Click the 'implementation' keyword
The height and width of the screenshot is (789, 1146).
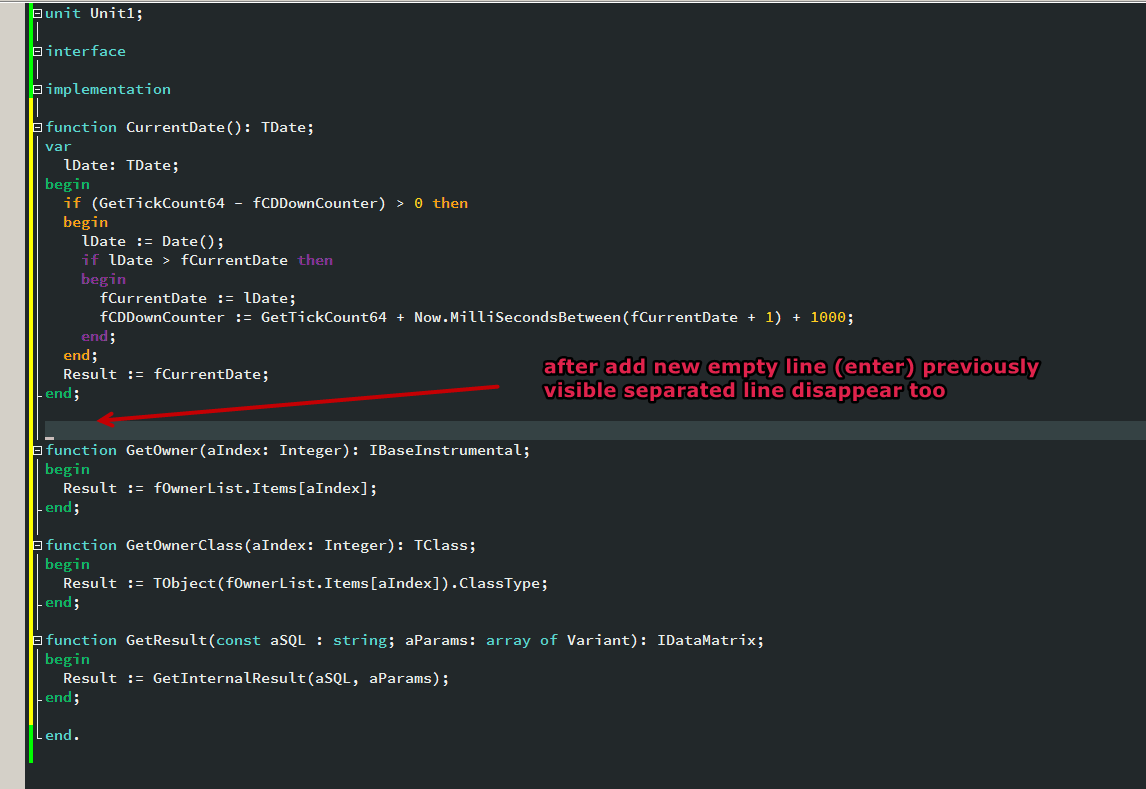coord(108,89)
